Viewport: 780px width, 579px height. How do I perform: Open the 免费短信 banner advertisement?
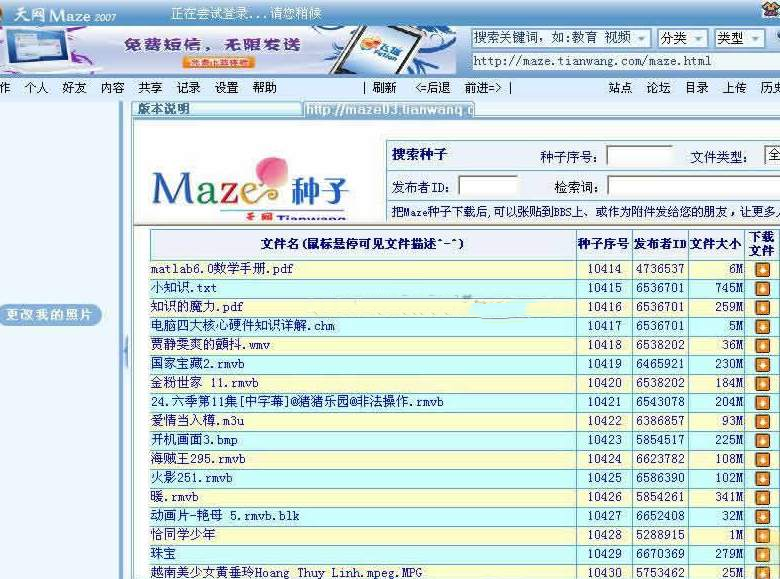228,50
